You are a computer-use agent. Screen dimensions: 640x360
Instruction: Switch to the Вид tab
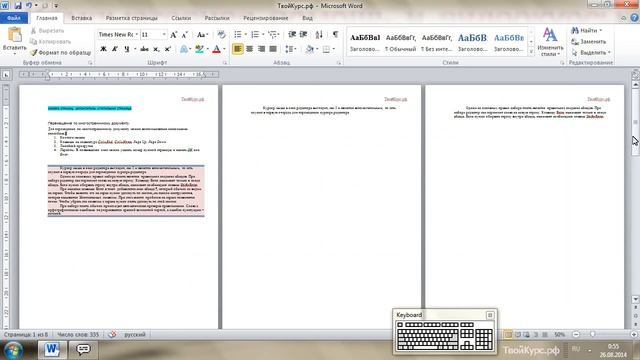click(x=307, y=18)
